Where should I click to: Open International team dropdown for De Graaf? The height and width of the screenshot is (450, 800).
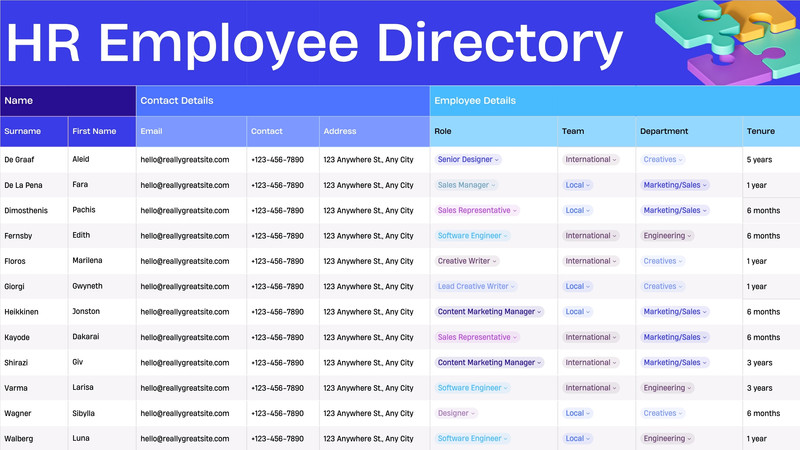pos(590,160)
